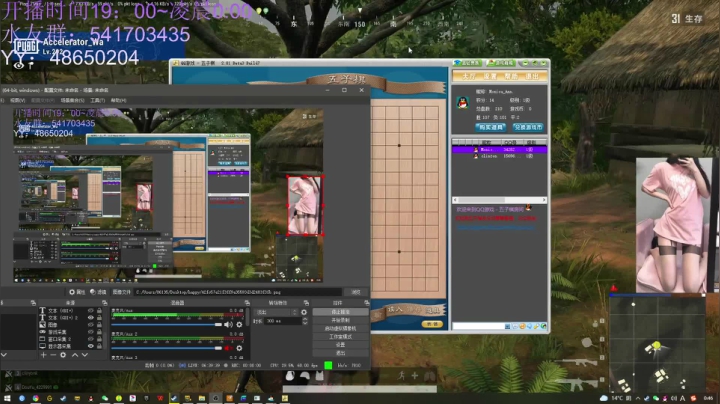Click 工作室模式 studio mode button
Screen dimensions: 720x404
click(x=340, y=337)
